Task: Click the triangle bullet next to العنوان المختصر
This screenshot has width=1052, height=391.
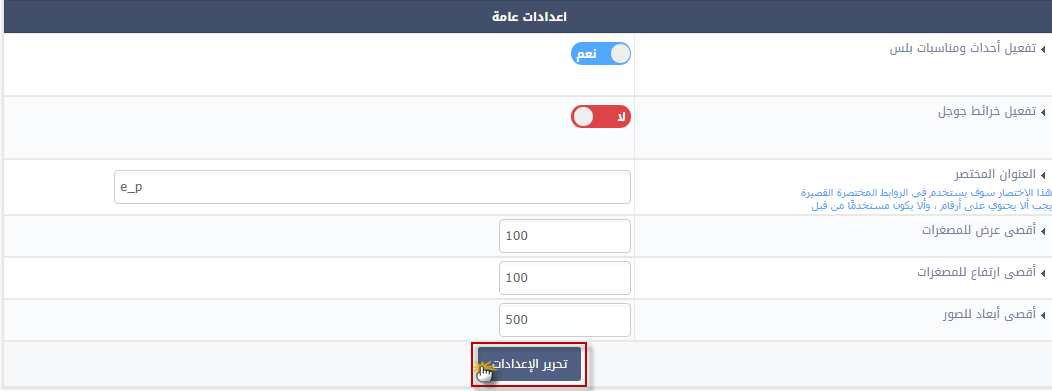Action: pos(1045,175)
